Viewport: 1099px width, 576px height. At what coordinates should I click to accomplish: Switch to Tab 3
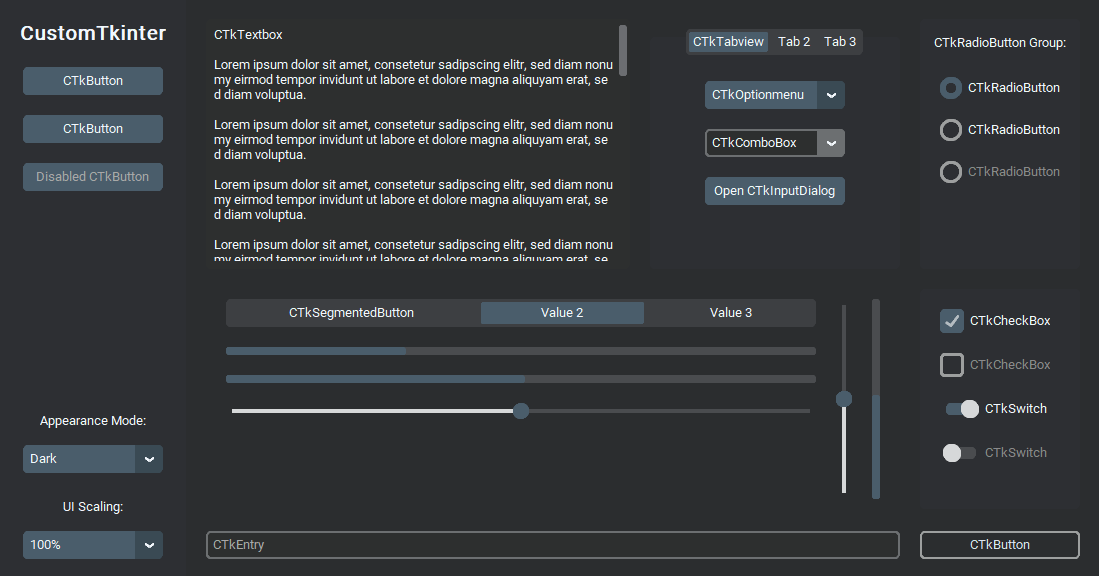coord(840,42)
